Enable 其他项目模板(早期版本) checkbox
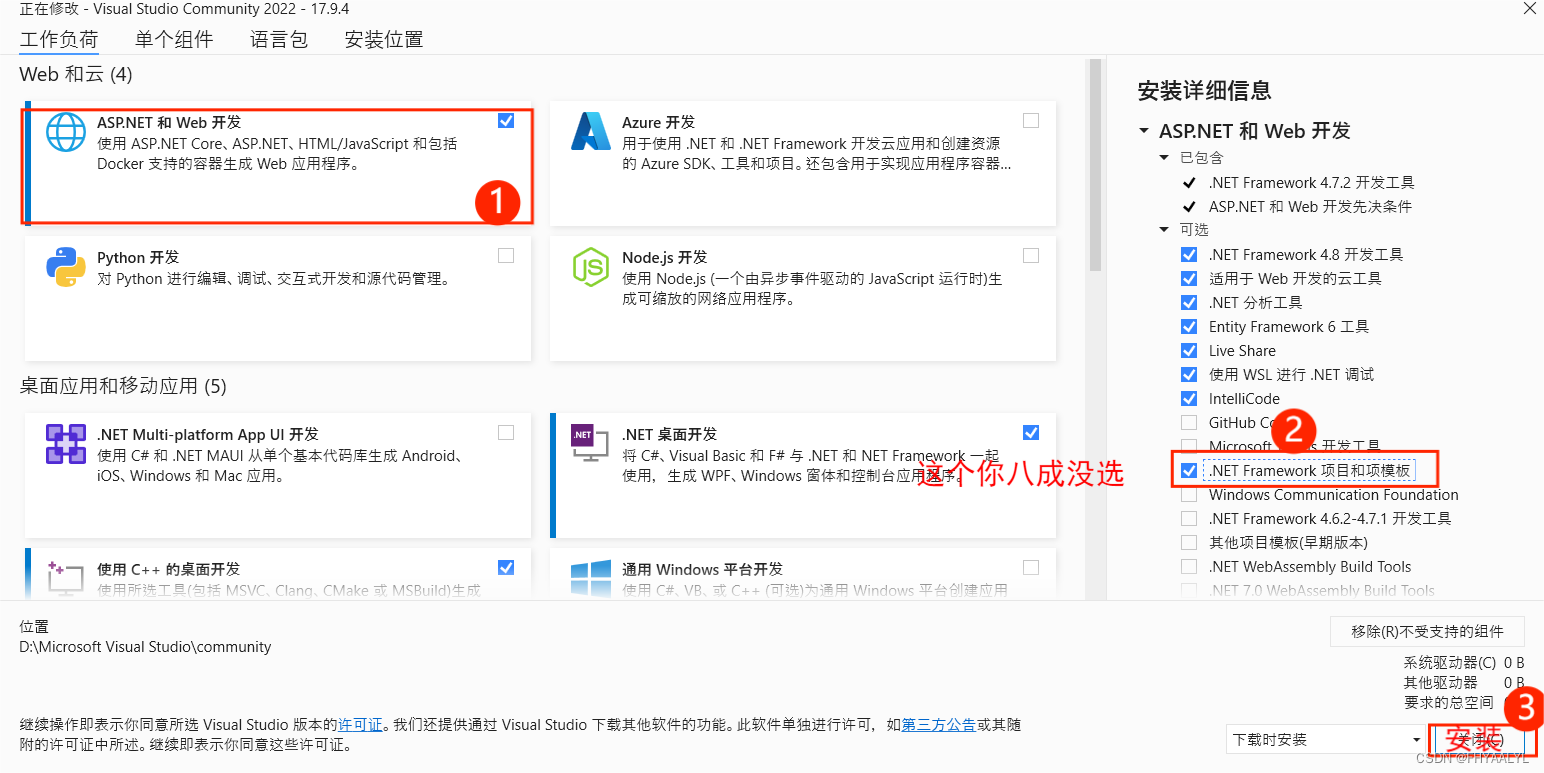The width and height of the screenshot is (1544, 773). (x=1189, y=543)
